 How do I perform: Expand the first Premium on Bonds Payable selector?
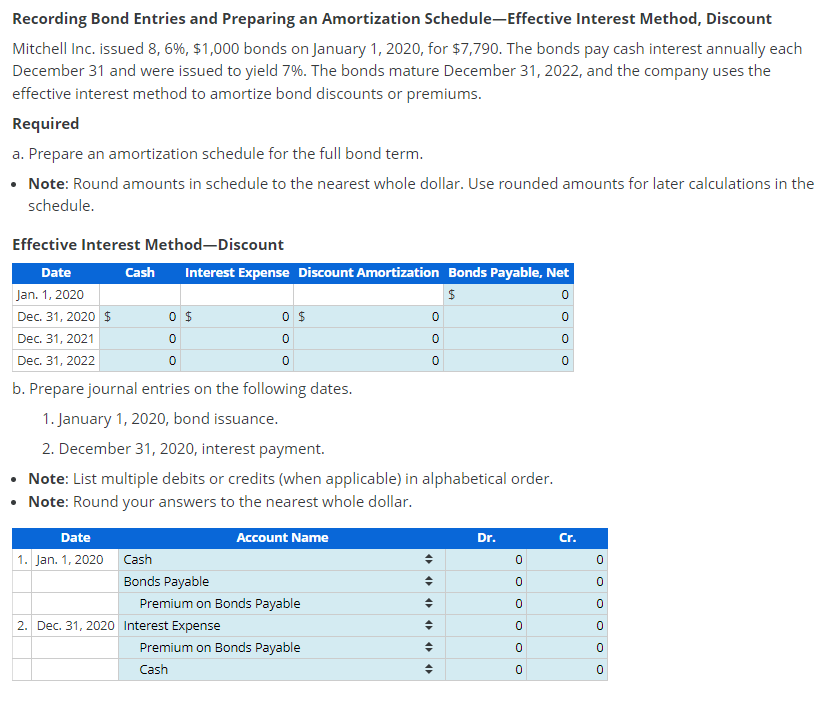click(429, 603)
